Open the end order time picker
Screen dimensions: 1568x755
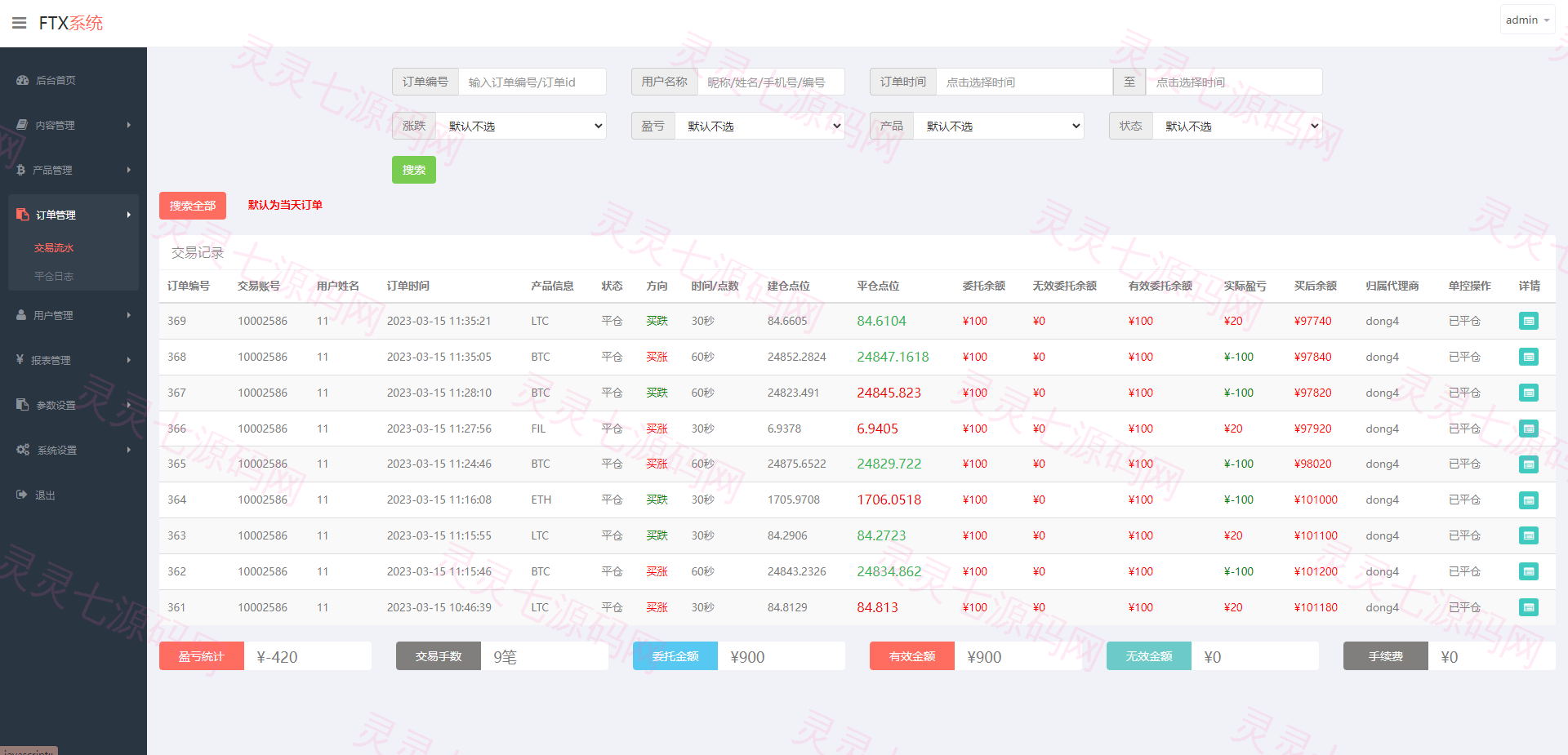coord(1234,82)
